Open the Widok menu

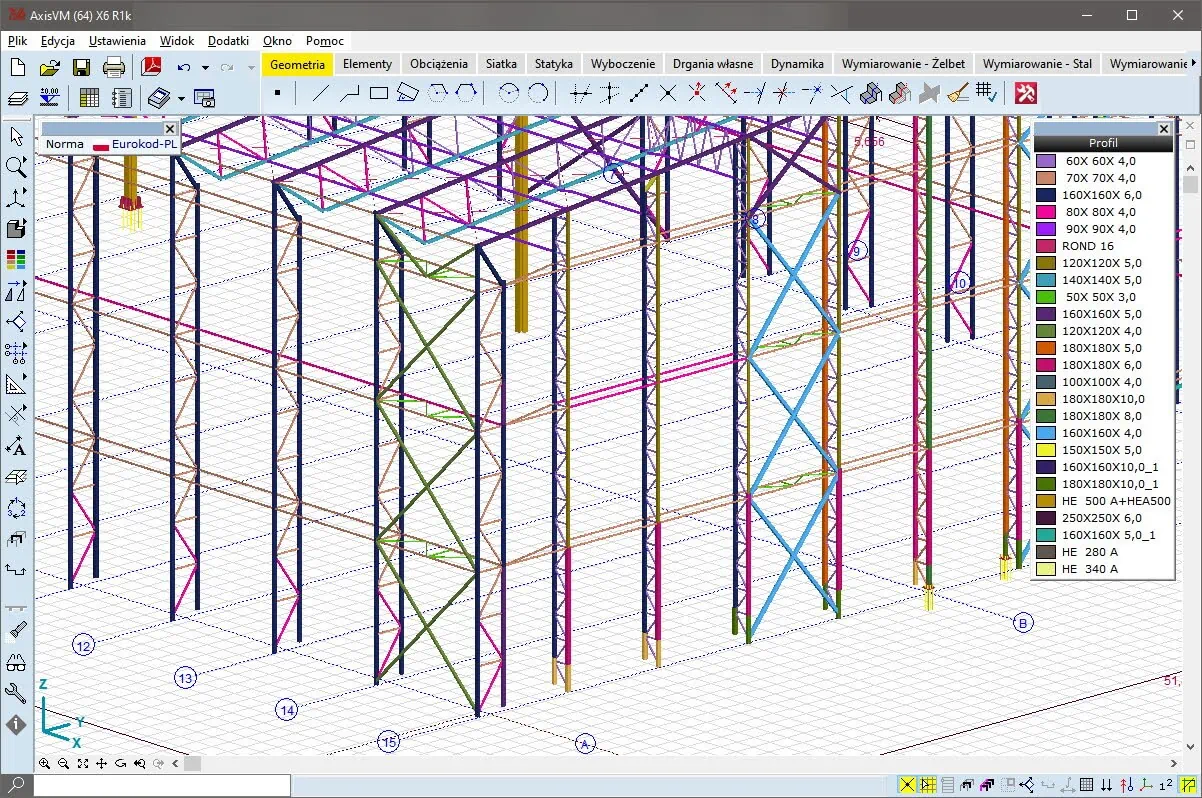pos(177,41)
